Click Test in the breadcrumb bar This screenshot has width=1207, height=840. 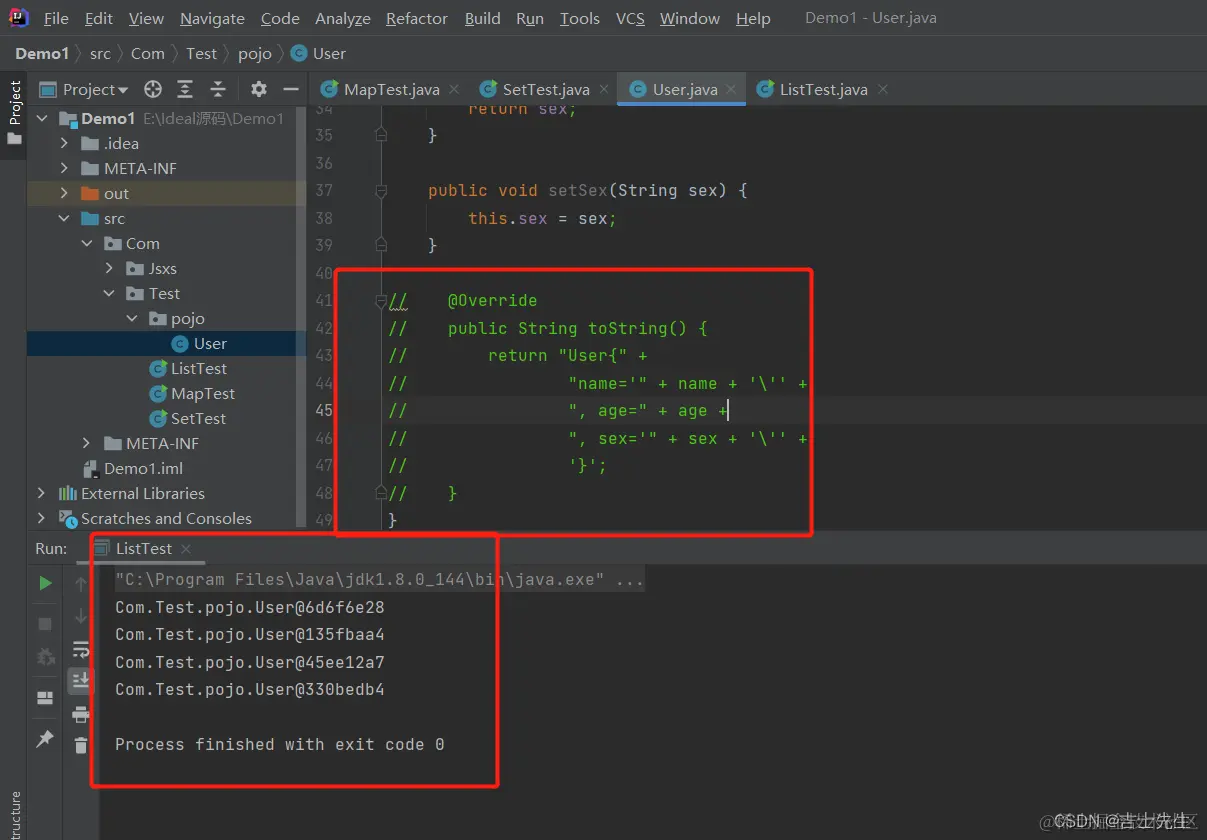pos(201,53)
